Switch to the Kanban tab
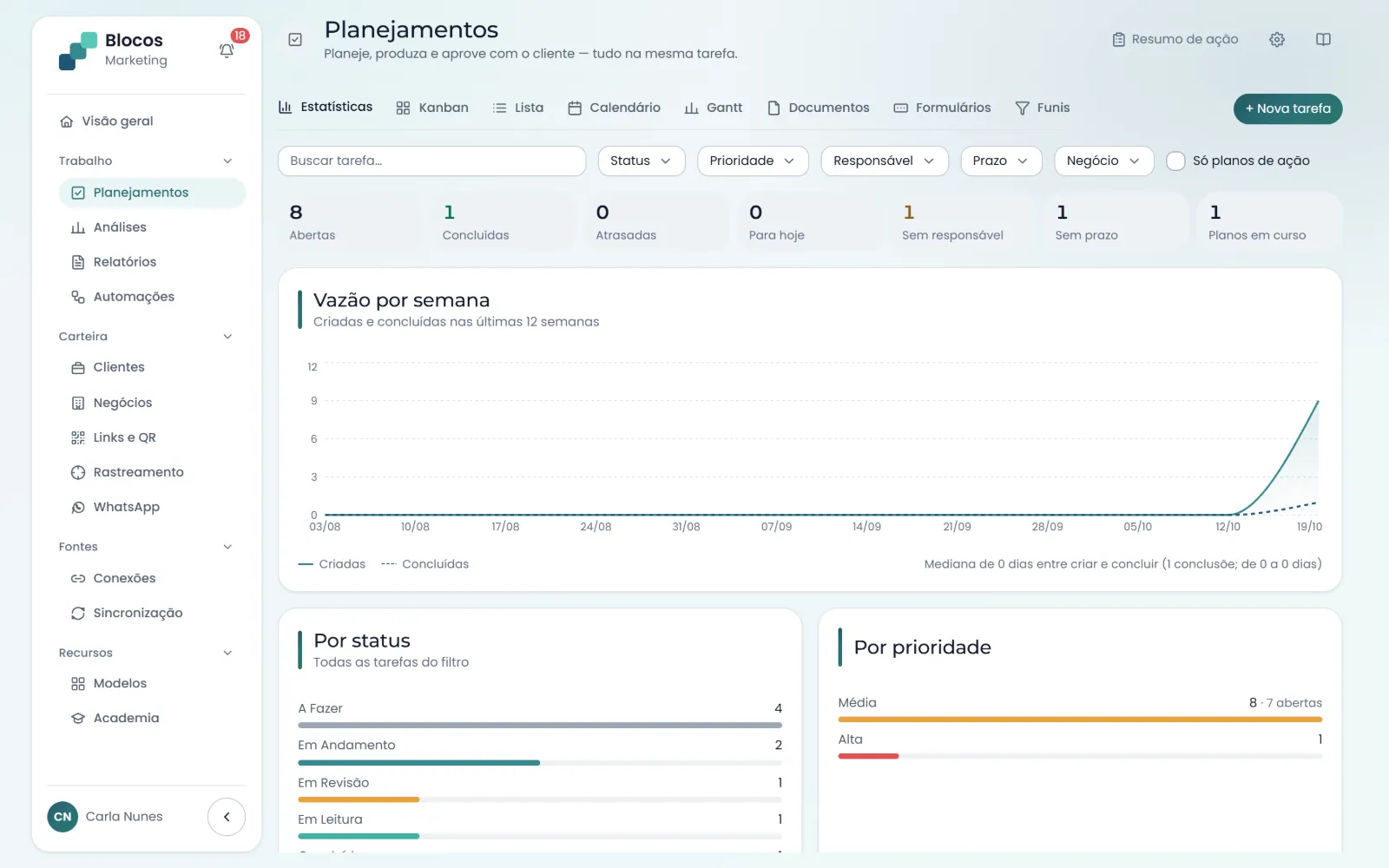 [432, 108]
